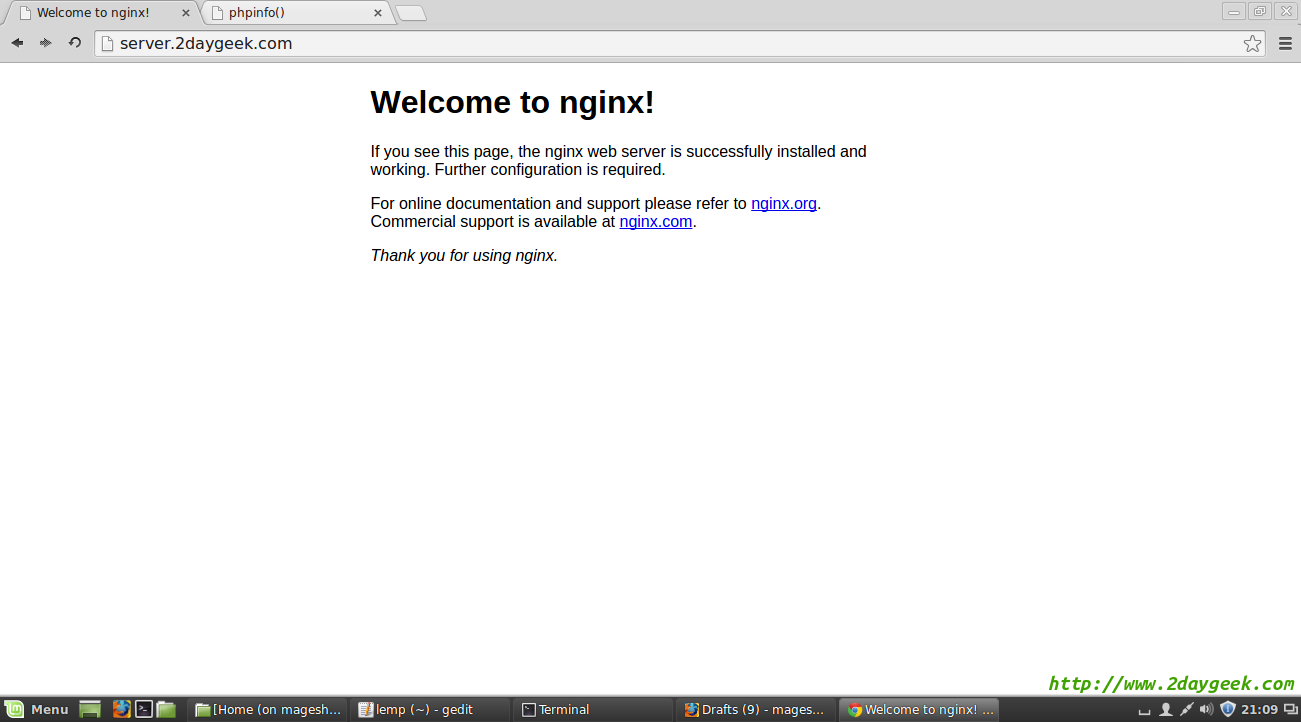Click the small tray icon left of the user icon

[x=1145, y=711]
